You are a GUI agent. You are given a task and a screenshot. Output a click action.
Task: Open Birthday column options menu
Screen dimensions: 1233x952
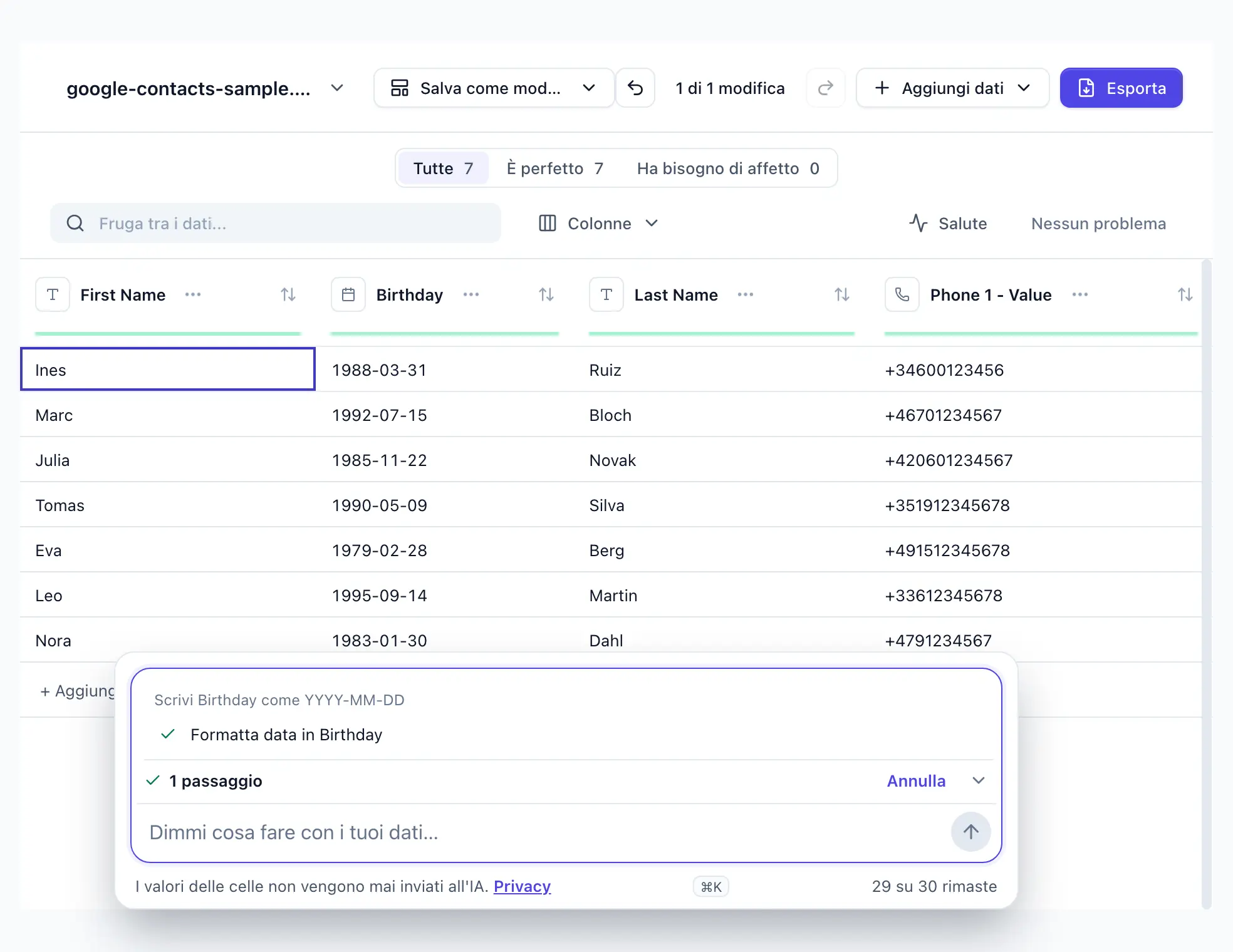pos(471,294)
